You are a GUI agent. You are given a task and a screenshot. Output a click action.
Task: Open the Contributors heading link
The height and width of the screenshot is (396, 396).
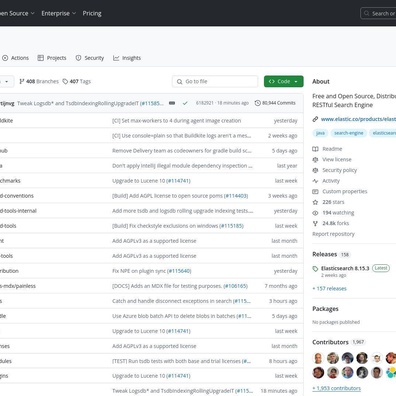coord(330,342)
